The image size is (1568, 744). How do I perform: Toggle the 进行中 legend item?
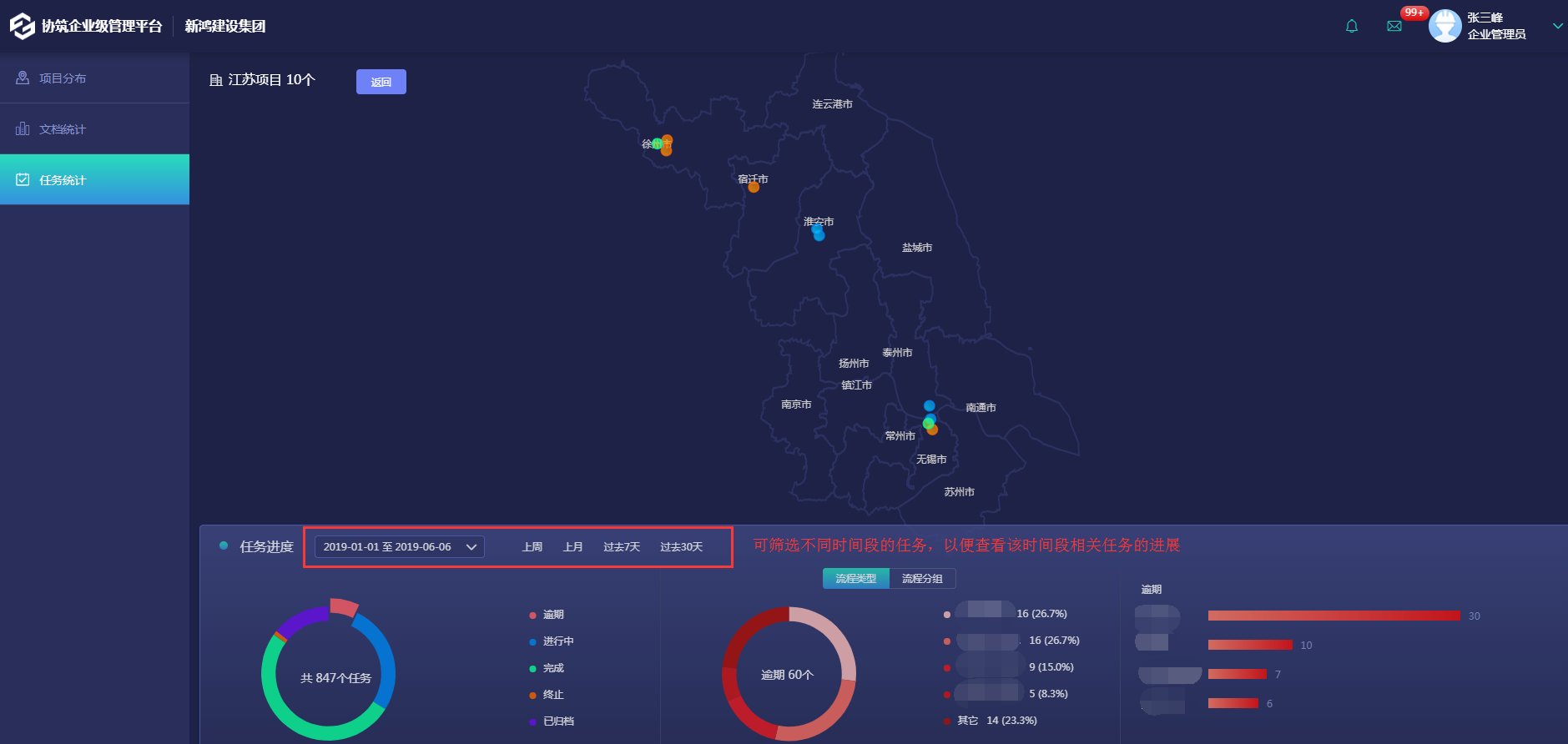point(557,641)
